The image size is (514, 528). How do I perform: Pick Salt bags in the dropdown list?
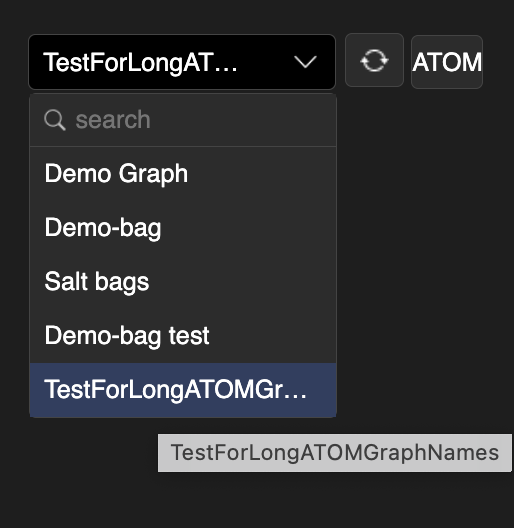point(183,282)
